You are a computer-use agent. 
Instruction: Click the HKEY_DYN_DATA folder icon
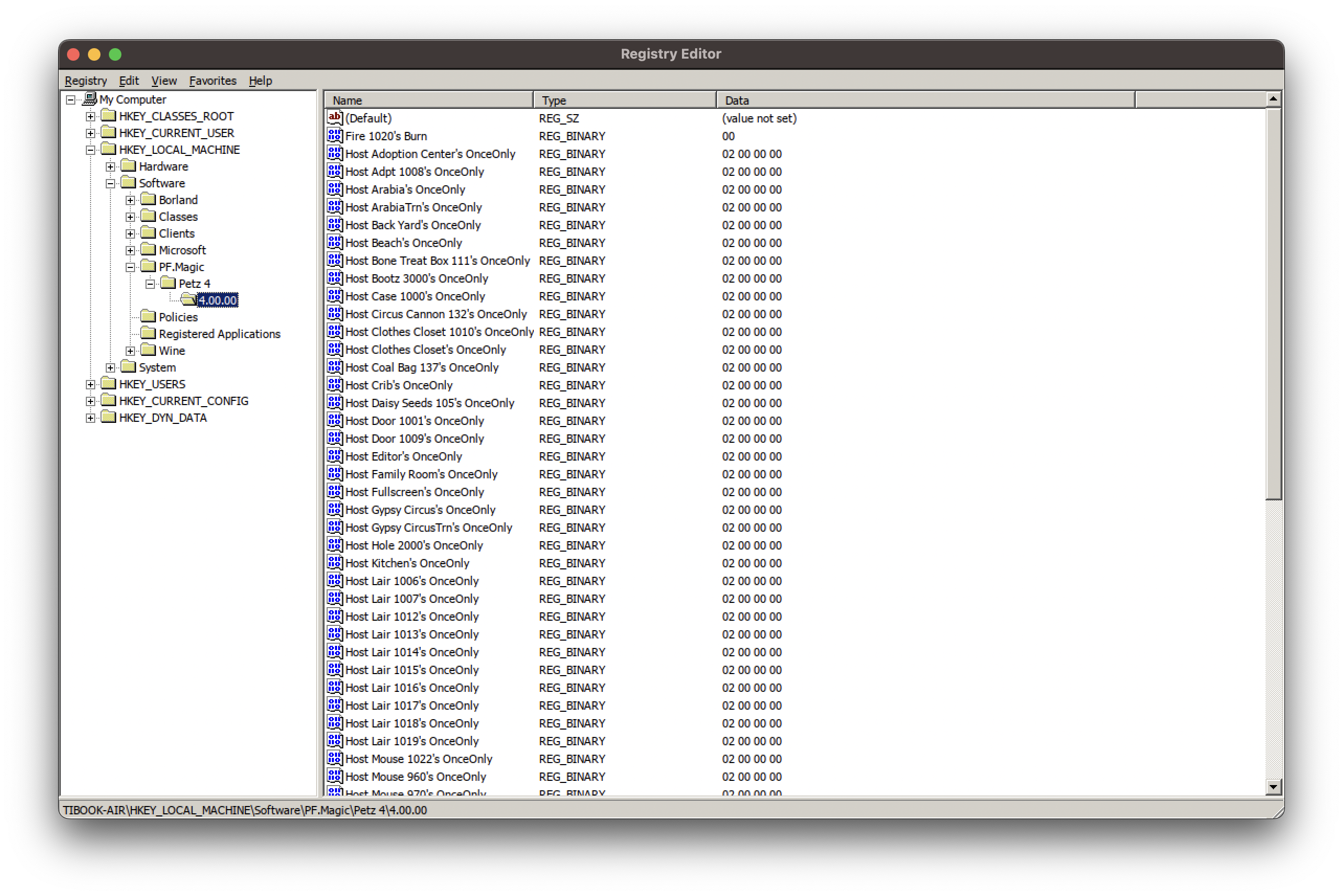[108, 417]
